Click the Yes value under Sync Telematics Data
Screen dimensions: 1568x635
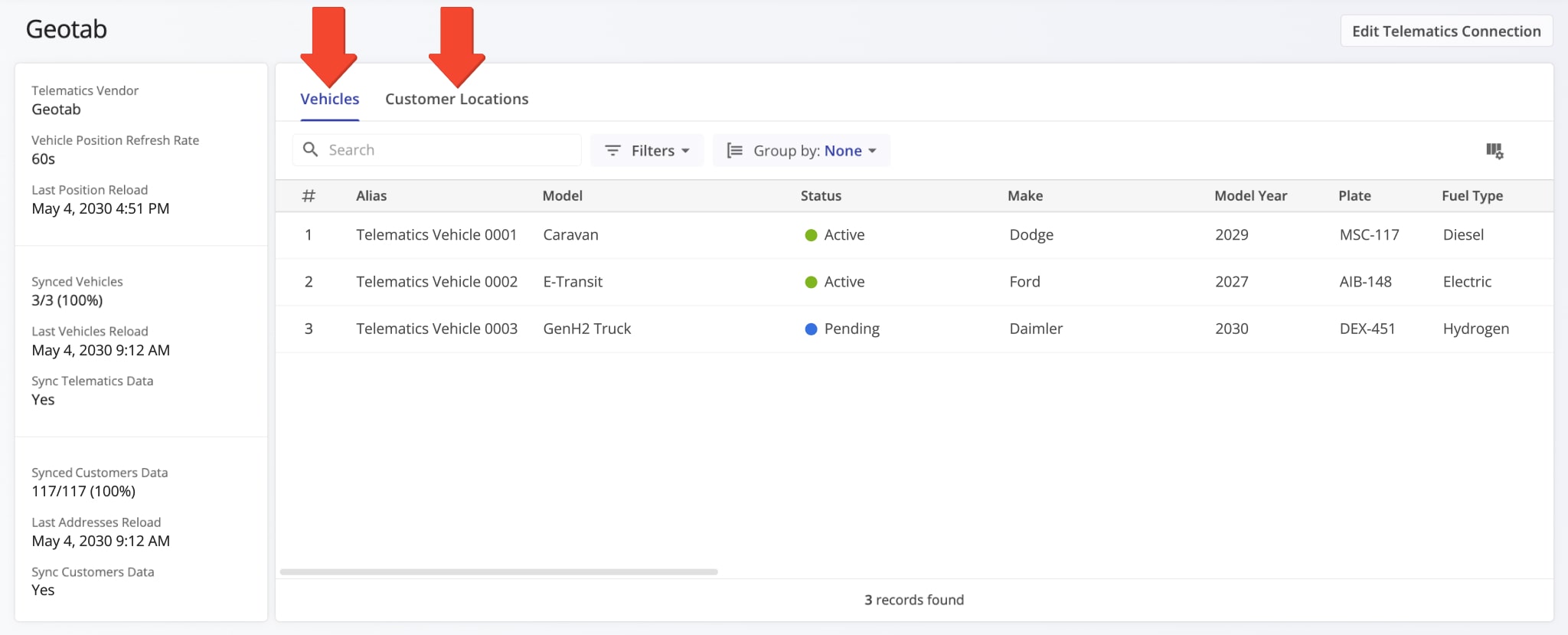click(x=43, y=400)
